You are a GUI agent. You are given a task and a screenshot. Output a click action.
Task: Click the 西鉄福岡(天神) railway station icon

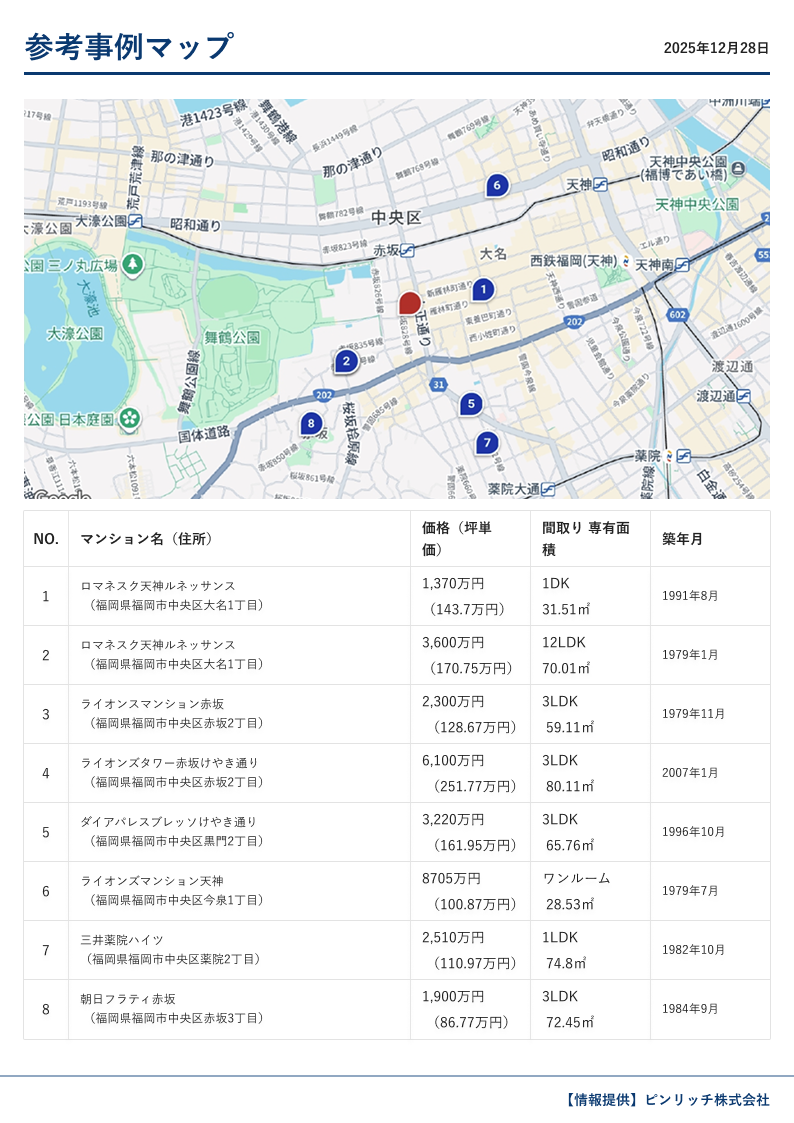[626, 261]
